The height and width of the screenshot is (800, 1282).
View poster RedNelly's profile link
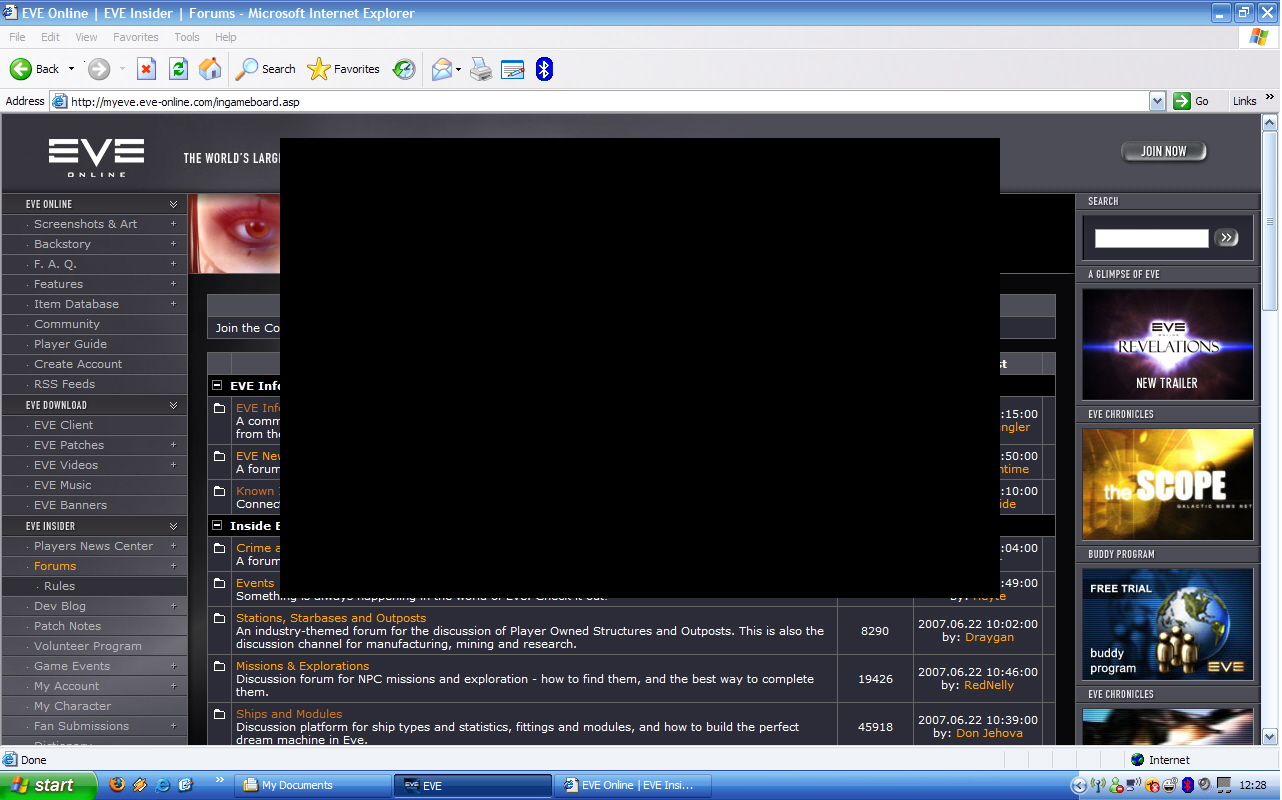pyautogui.click(x=989, y=685)
